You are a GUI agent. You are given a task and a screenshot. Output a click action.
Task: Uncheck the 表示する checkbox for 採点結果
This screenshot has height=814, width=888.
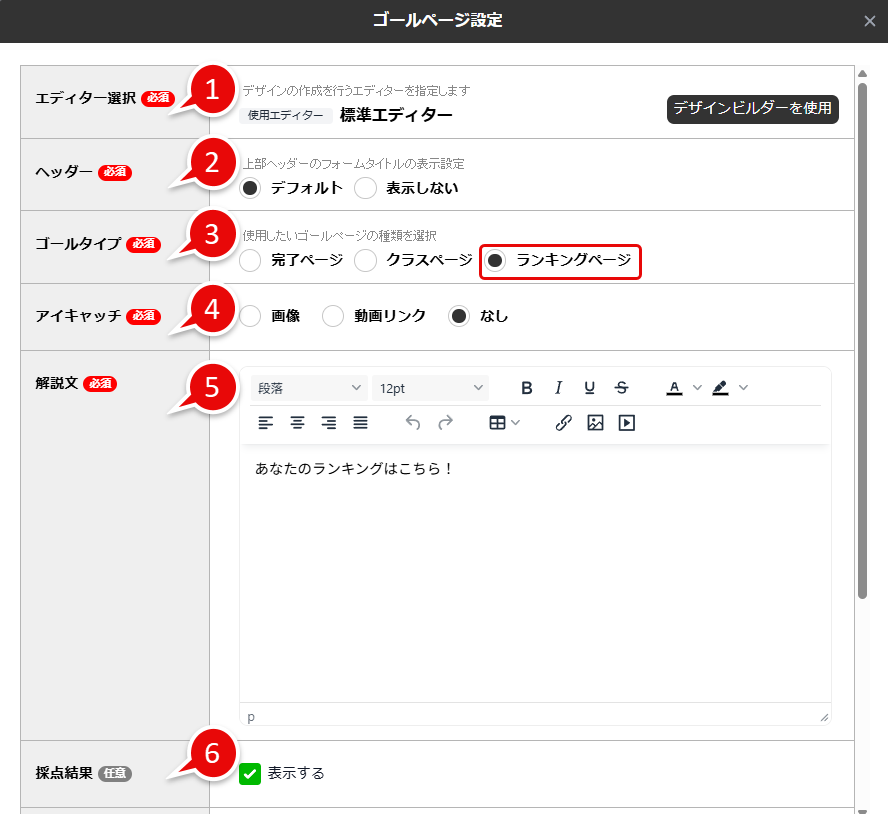250,773
